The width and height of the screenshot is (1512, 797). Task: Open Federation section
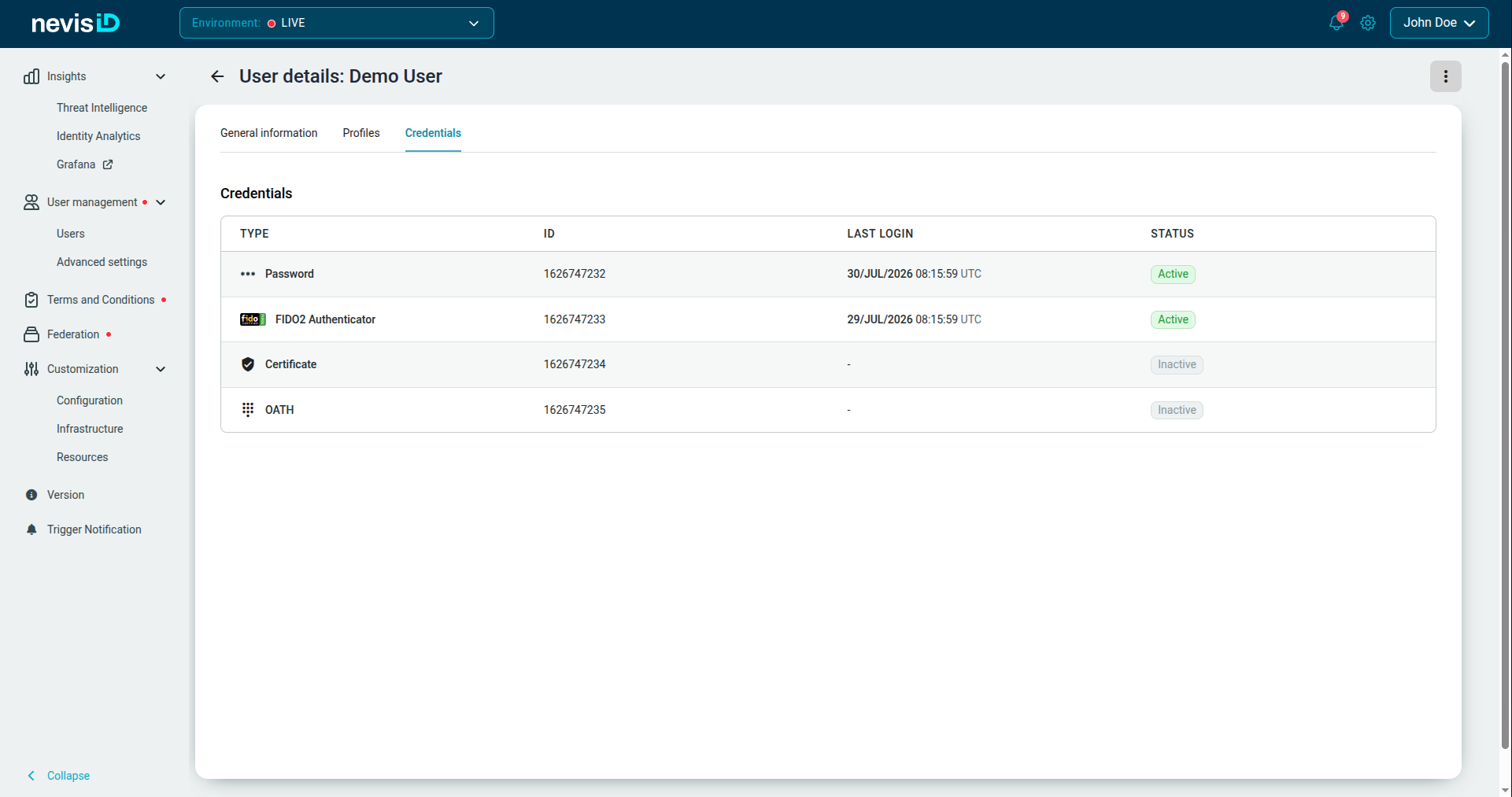click(73, 334)
